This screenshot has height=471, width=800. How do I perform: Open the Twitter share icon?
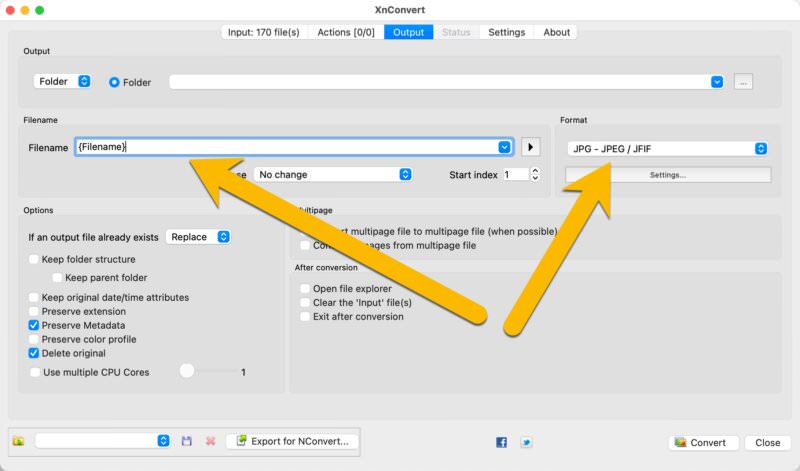tap(526, 442)
